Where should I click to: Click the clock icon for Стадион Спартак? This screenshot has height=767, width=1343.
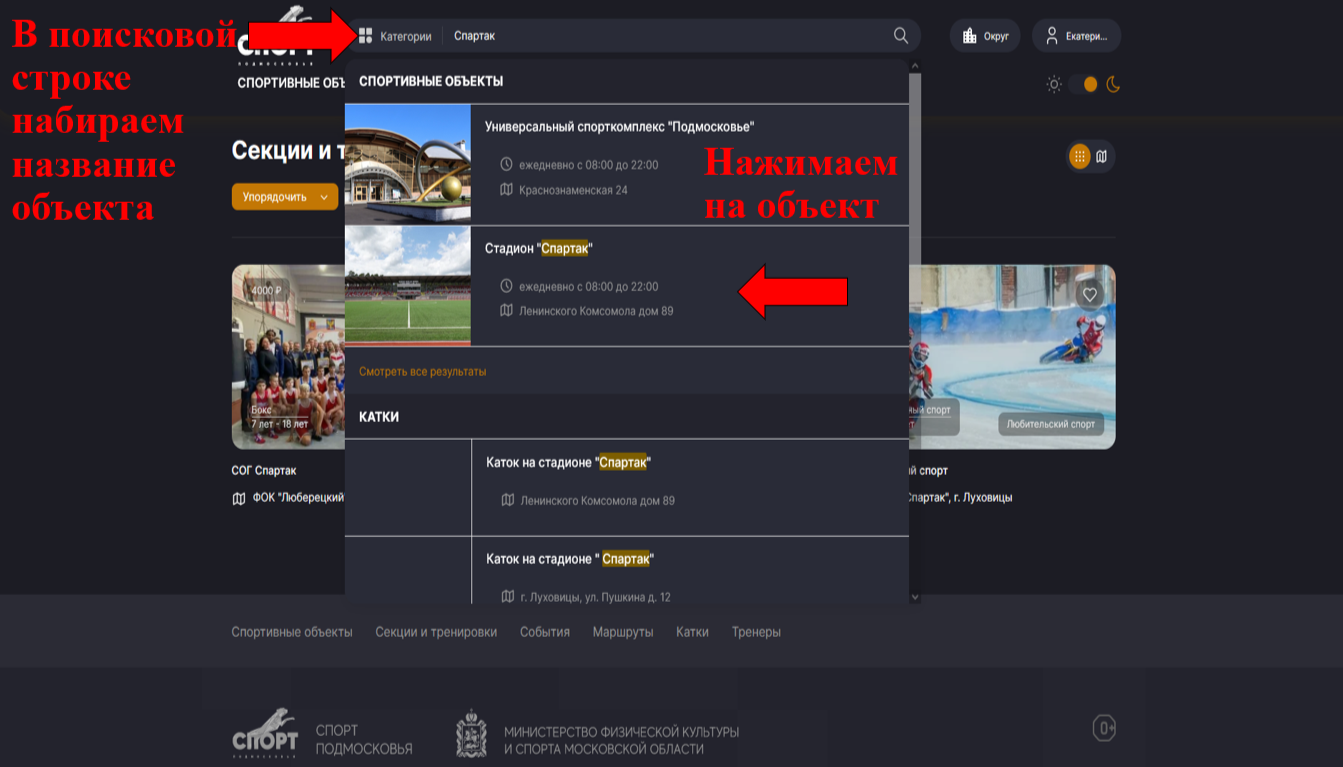[506, 286]
